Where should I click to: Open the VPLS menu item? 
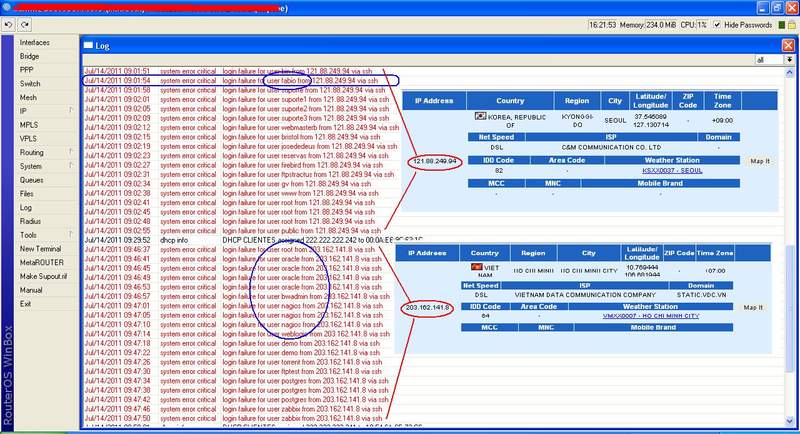[29, 139]
